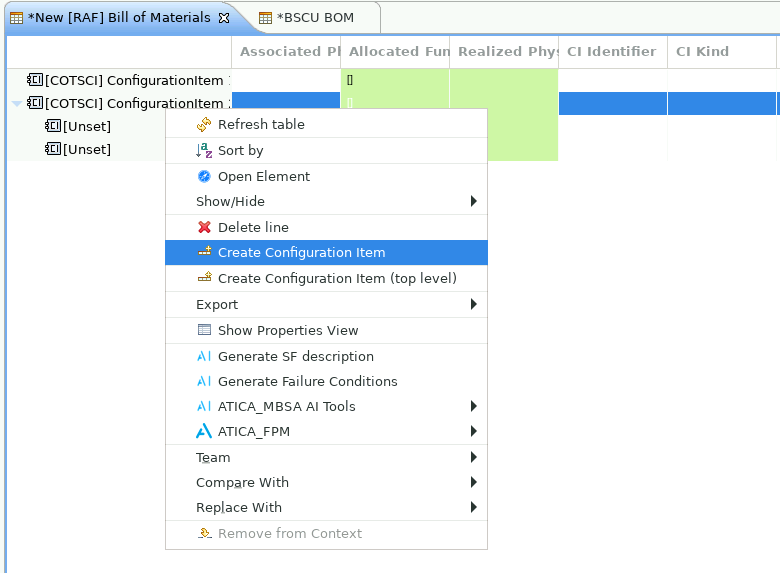Click the CI Identifier column header
Screen dimensions: 780x573
pos(613,51)
